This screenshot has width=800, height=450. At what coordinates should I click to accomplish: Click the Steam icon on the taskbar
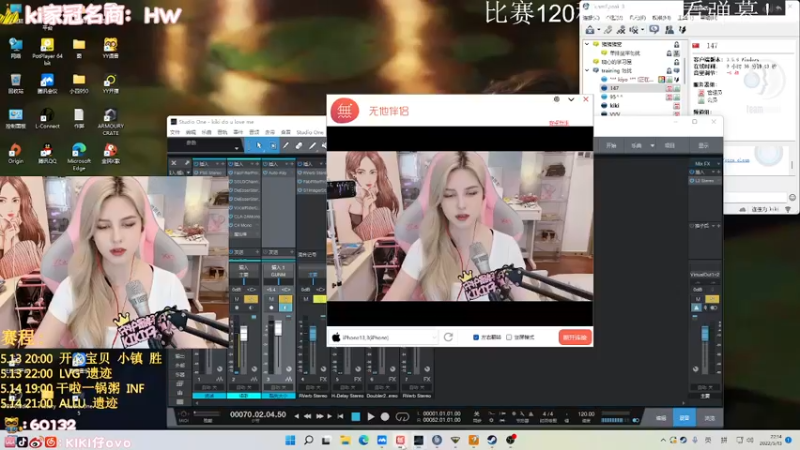click(492, 440)
